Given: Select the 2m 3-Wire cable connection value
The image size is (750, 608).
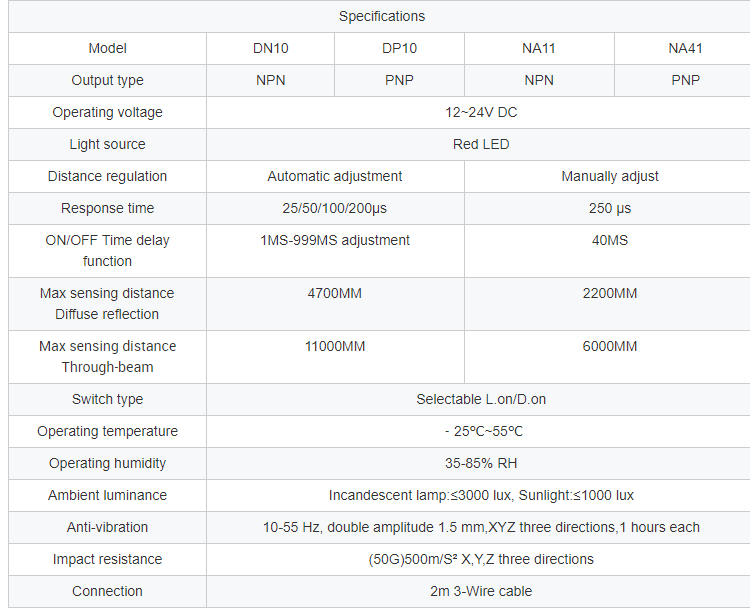Looking at the screenshot, I should point(481,591).
